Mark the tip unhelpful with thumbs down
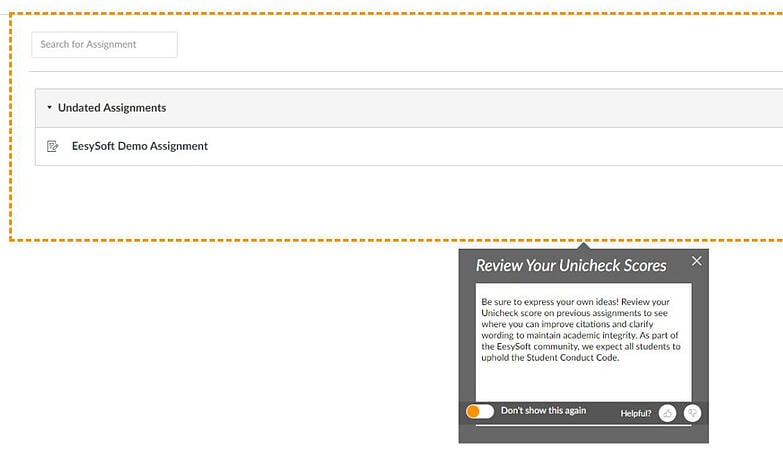The image size is (783, 449). pos(693,413)
